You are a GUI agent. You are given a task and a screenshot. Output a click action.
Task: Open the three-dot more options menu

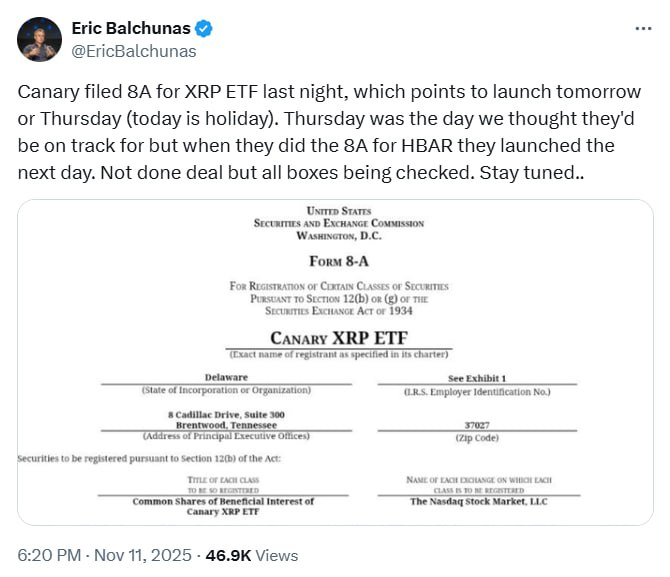(644, 28)
